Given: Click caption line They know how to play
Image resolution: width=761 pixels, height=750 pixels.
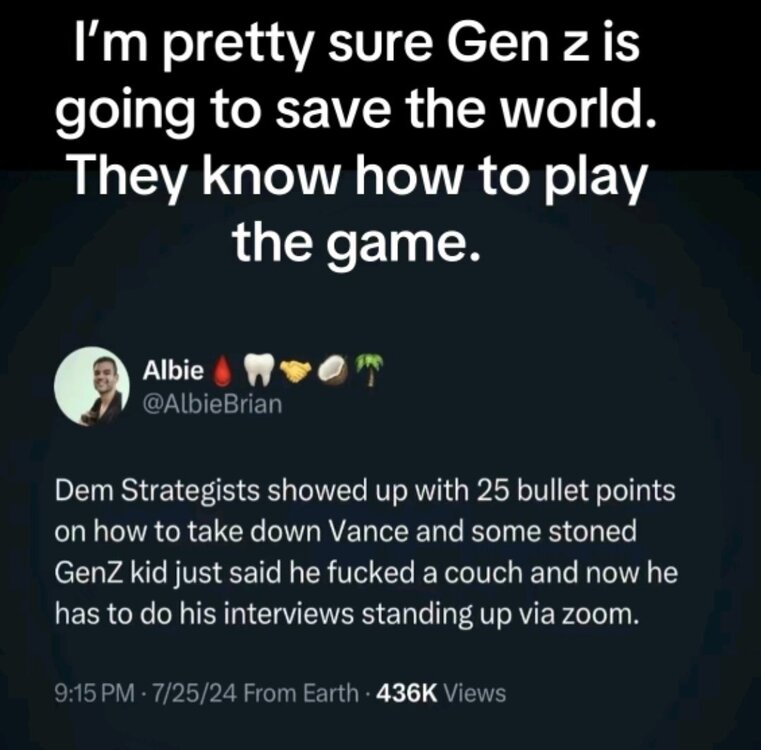Looking at the screenshot, I should click(359, 177).
